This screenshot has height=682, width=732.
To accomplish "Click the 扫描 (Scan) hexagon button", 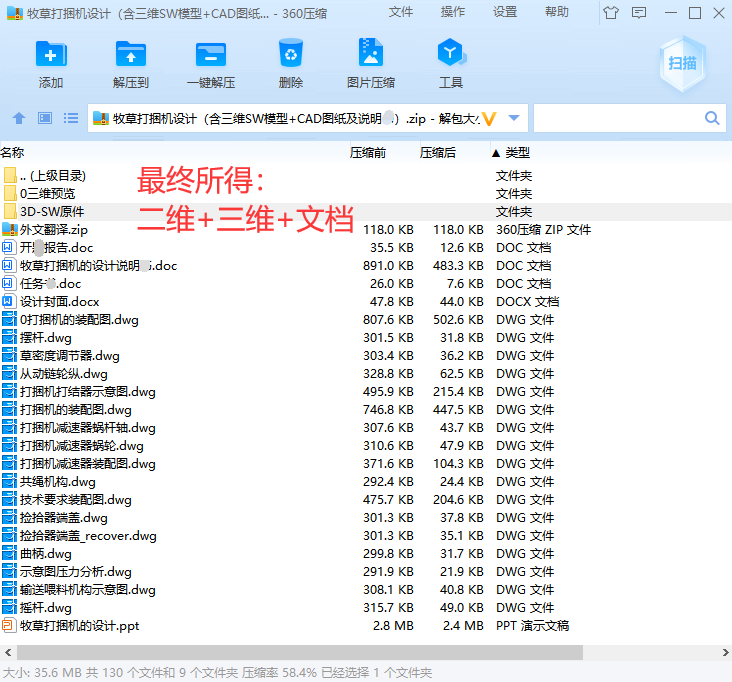I will coord(682,63).
